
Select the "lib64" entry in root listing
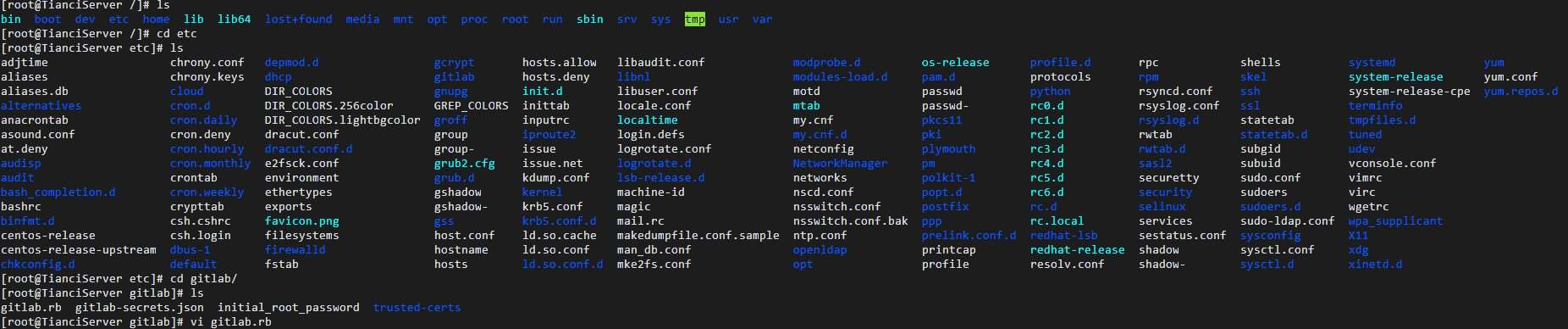pos(234,20)
